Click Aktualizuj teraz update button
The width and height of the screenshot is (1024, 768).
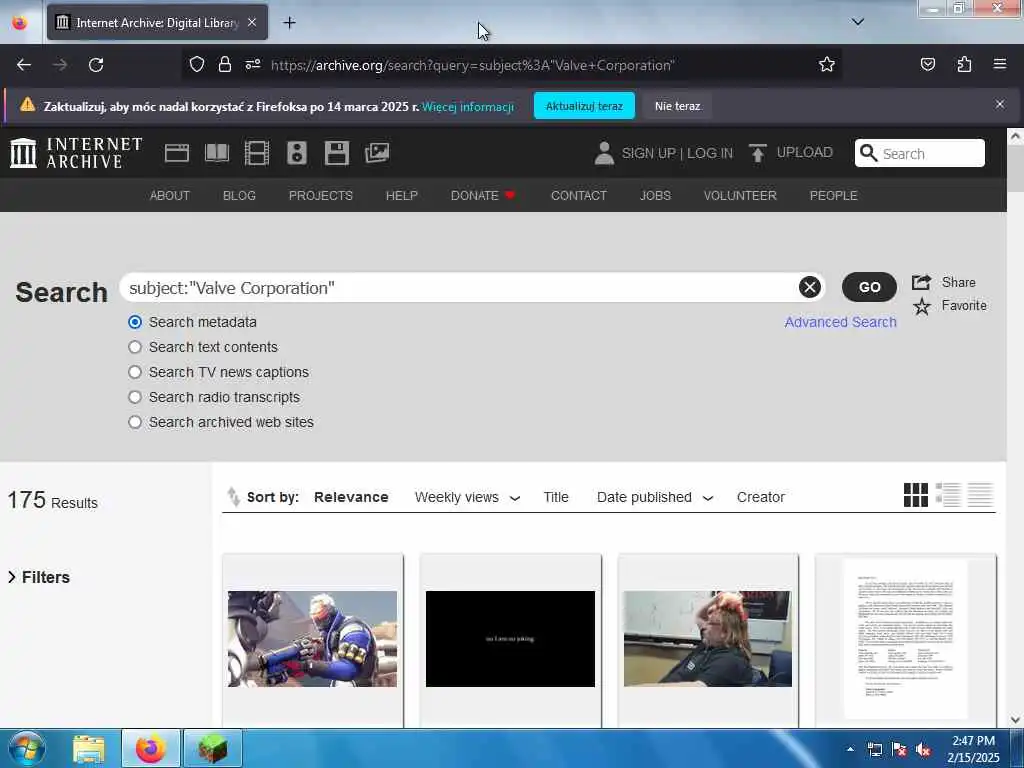[x=584, y=106]
